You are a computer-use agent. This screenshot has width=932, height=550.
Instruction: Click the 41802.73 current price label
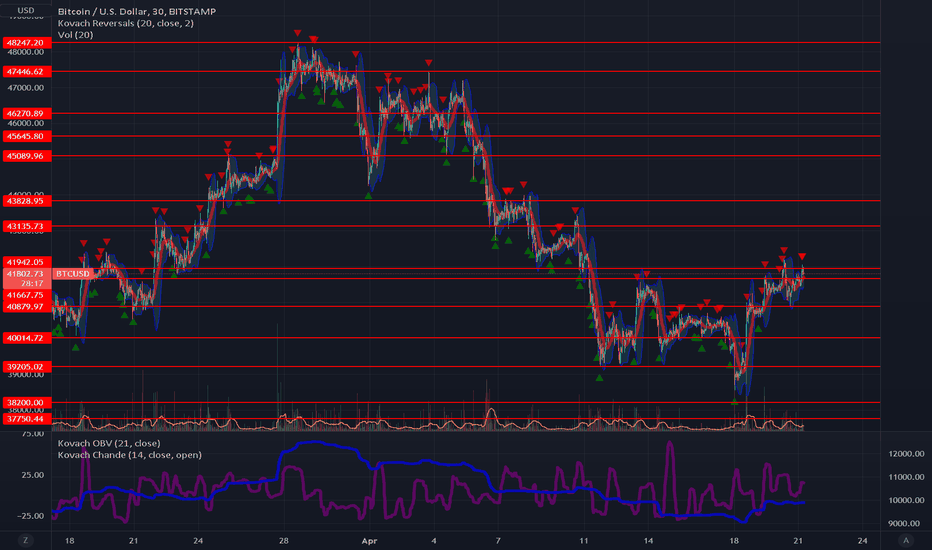click(x=27, y=274)
